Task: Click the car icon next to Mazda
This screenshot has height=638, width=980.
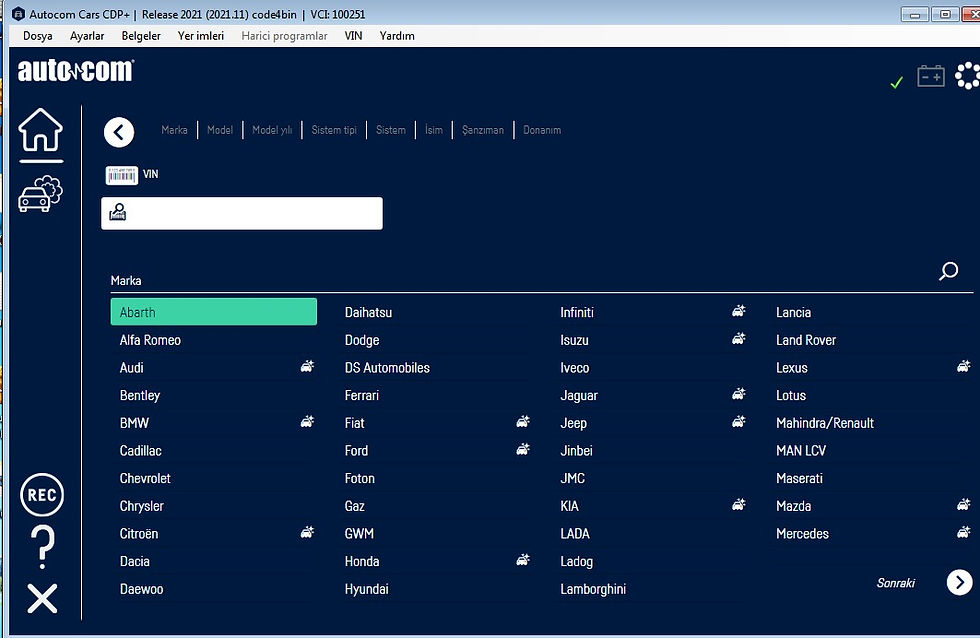Action: pyautogui.click(x=964, y=504)
